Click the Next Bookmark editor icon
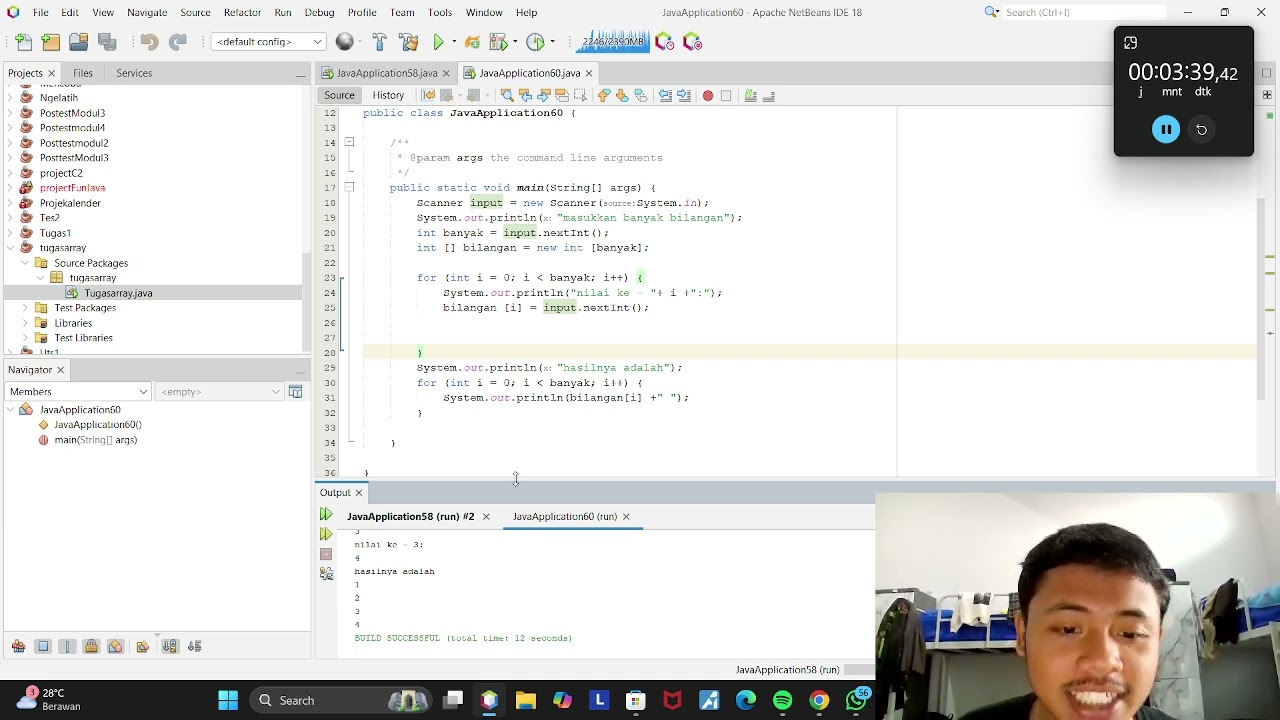 click(x=622, y=95)
